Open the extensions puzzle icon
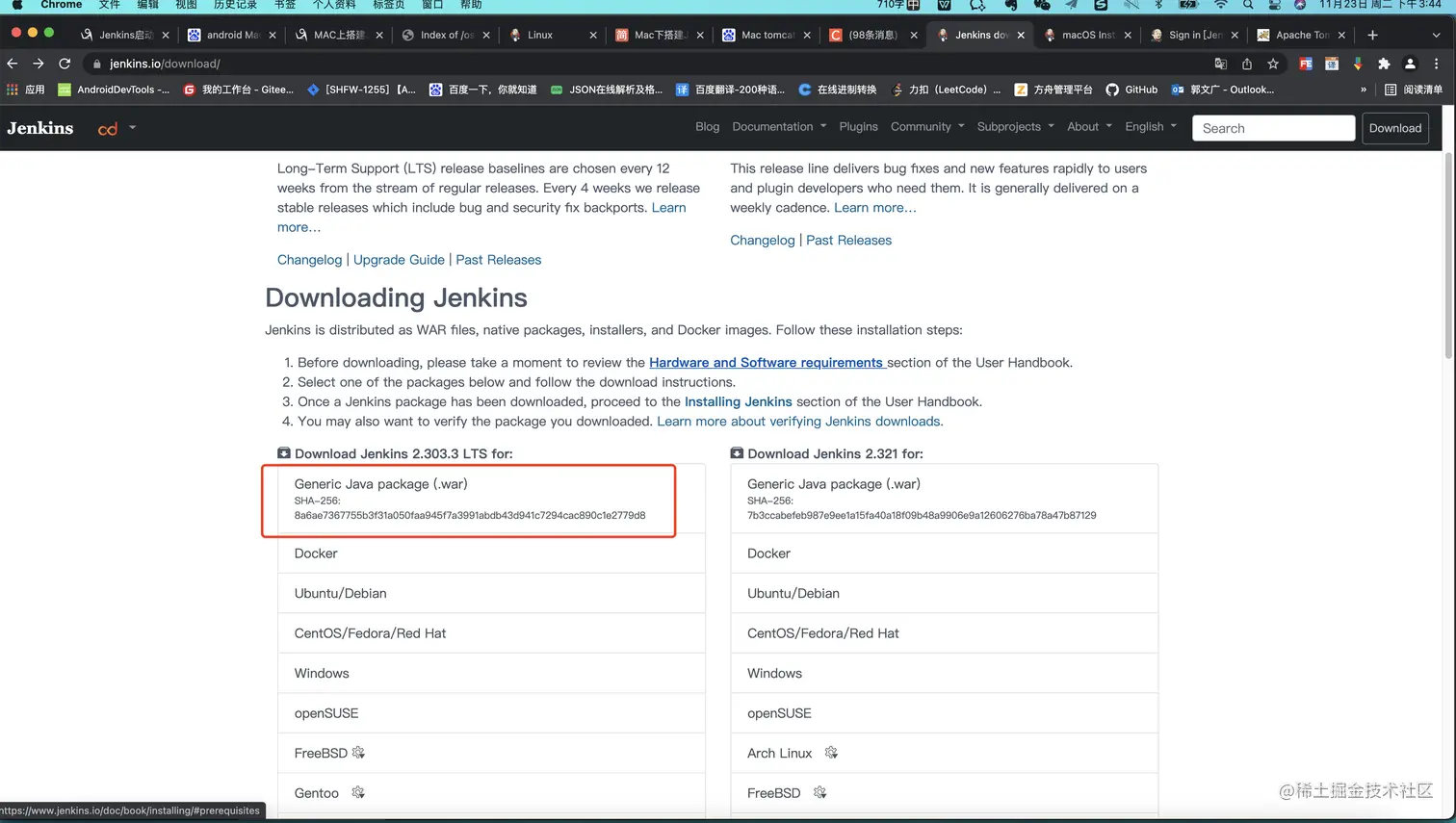This screenshot has height=823, width=1456. coord(1384,64)
